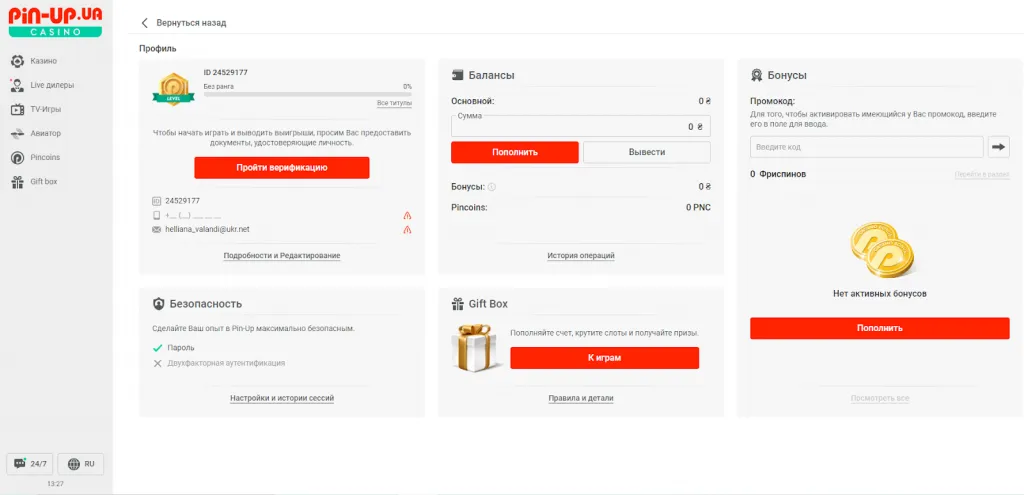
Task: Open the Все титулы link
Action: pyautogui.click(x=394, y=103)
